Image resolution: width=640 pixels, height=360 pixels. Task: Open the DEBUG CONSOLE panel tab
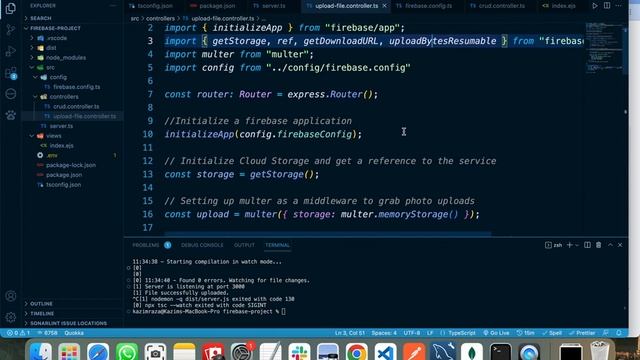(x=202, y=245)
